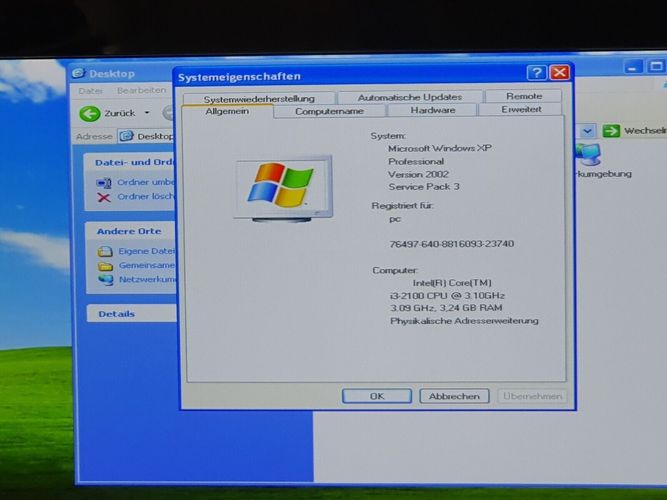Screen dimensions: 667x500
Task: Open the Zurück history dropdown arrow
Action: click(147, 113)
